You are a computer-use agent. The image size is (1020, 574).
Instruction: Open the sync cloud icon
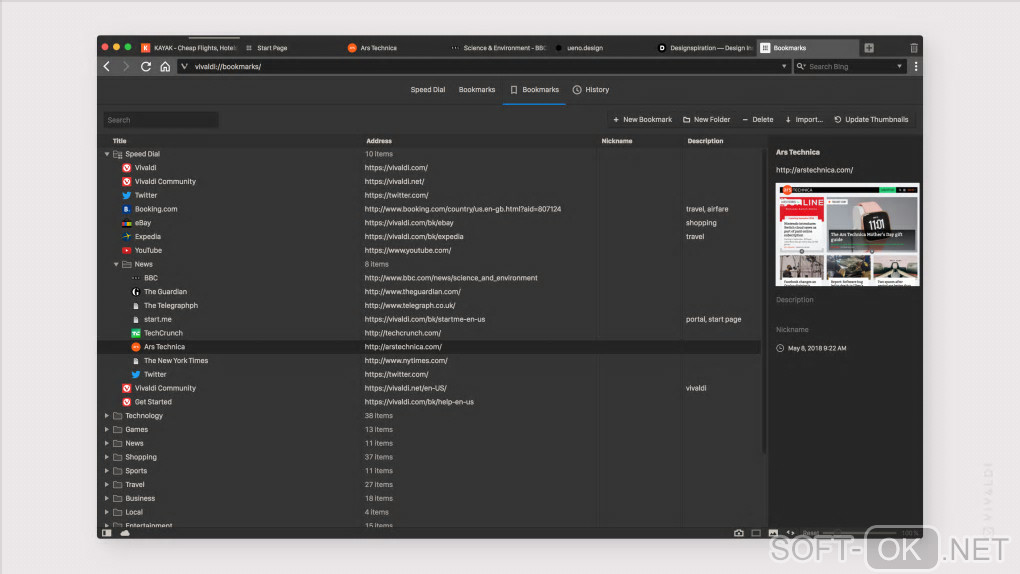coord(125,532)
